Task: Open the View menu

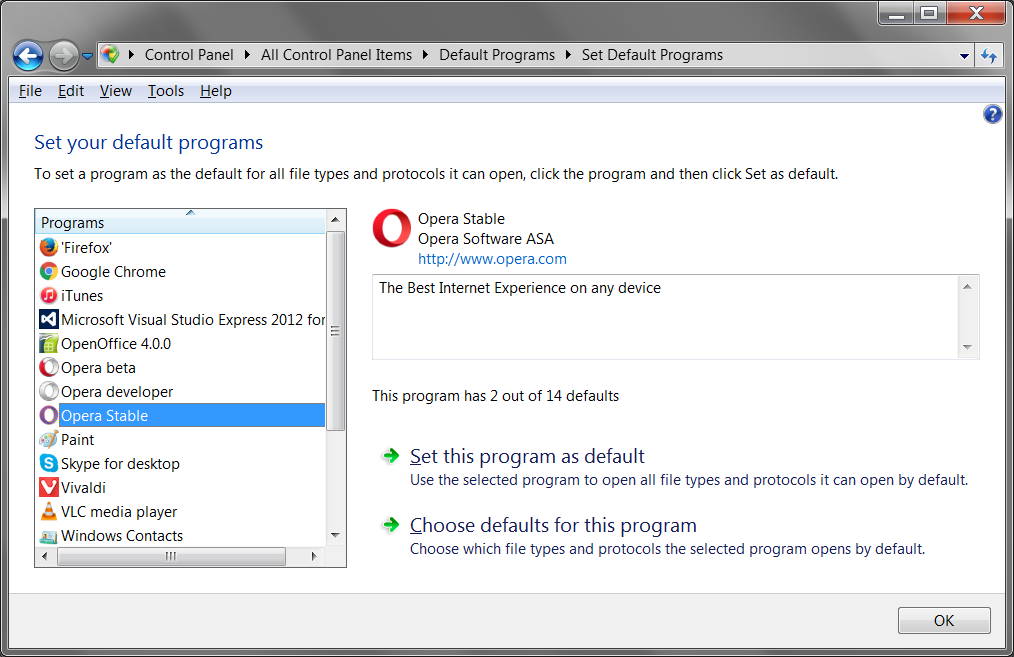Action: [115, 91]
